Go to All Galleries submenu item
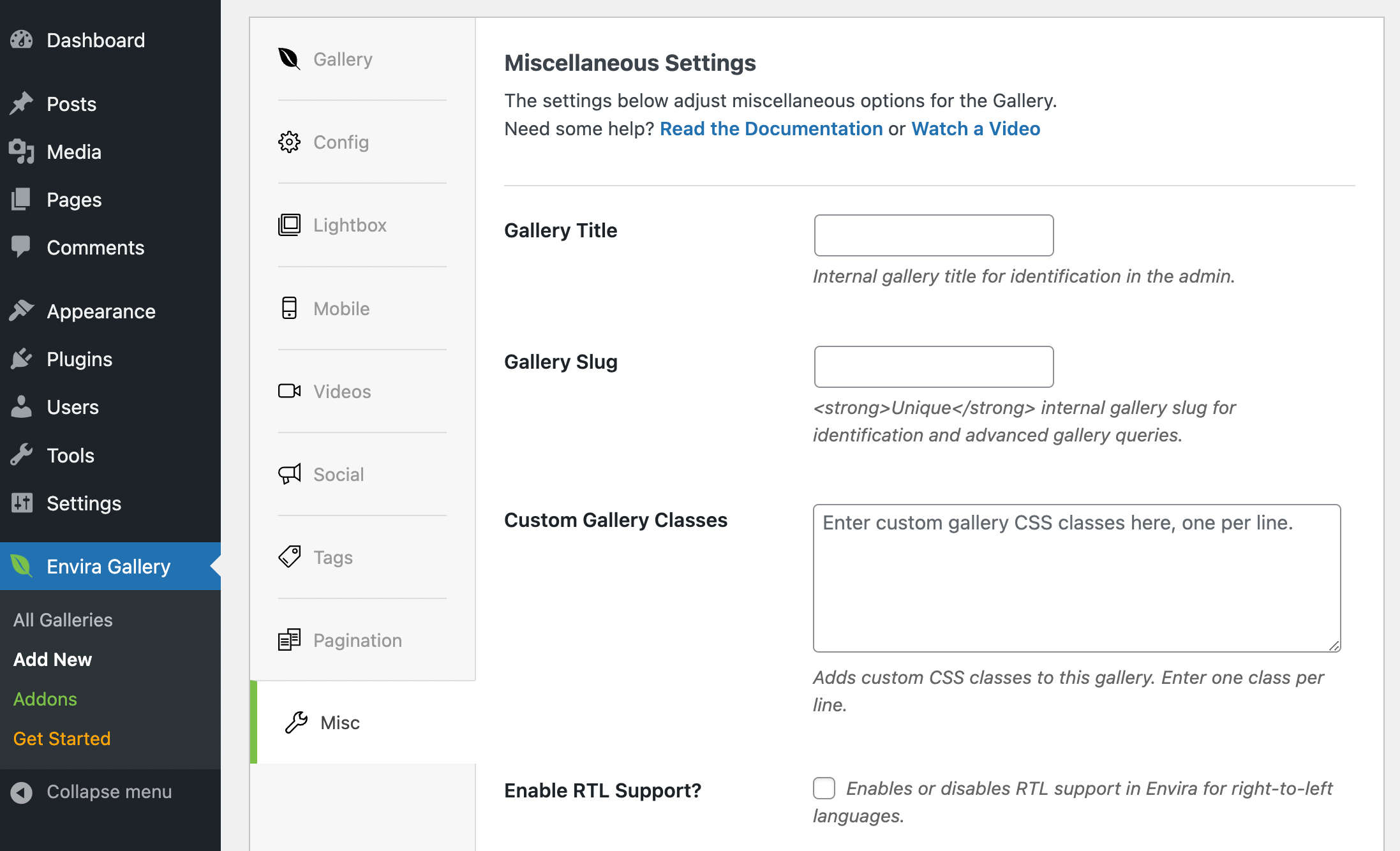The height and width of the screenshot is (851, 1400). point(63,620)
